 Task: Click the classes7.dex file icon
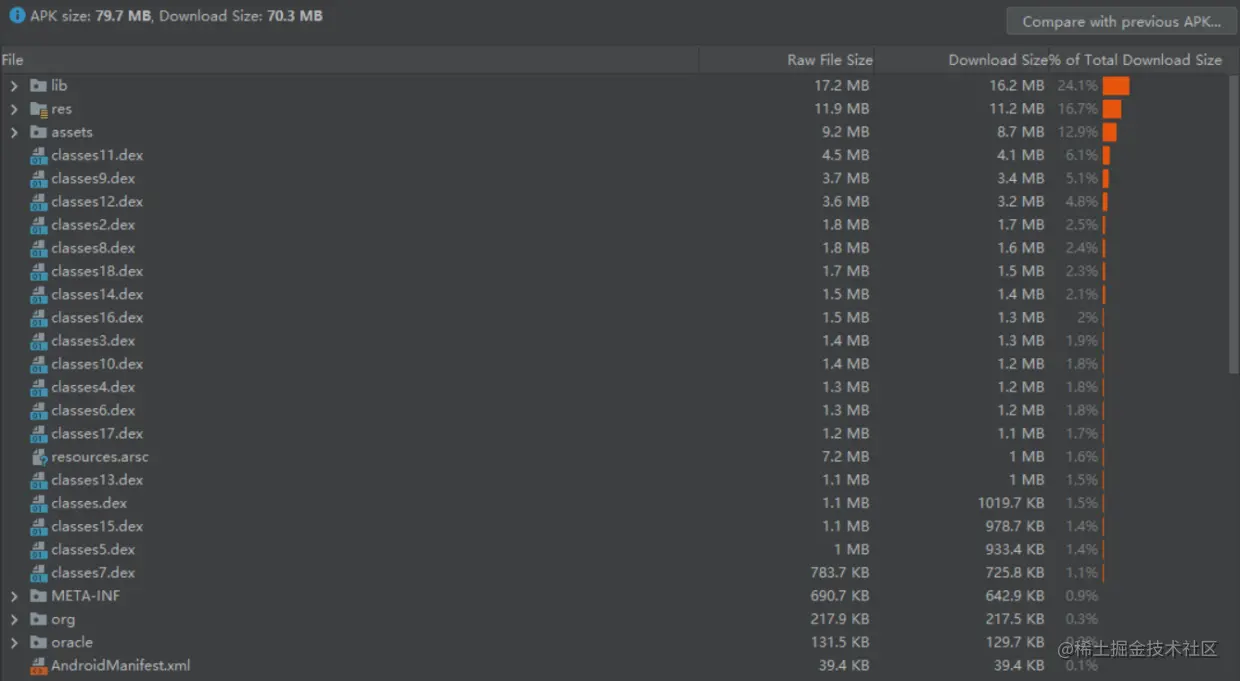click(39, 573)
